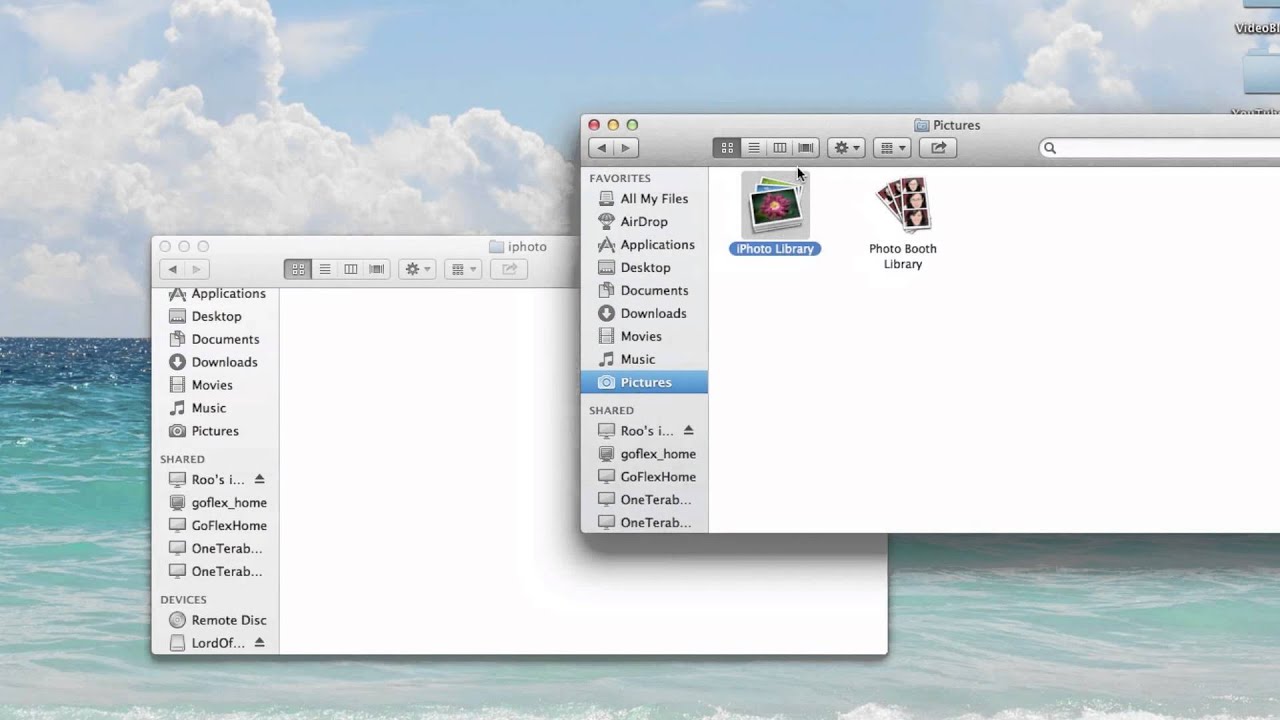Eject the LordOf... device in iphoto window
This screenshot has height=720, width=1280.
260,643
